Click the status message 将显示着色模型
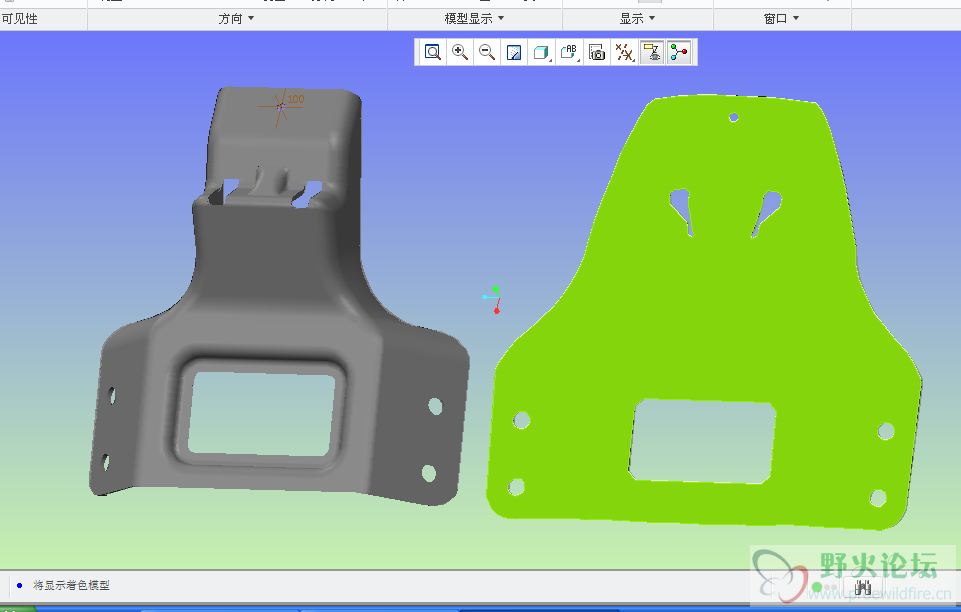961x612 pixels. (x=71, y=586)
